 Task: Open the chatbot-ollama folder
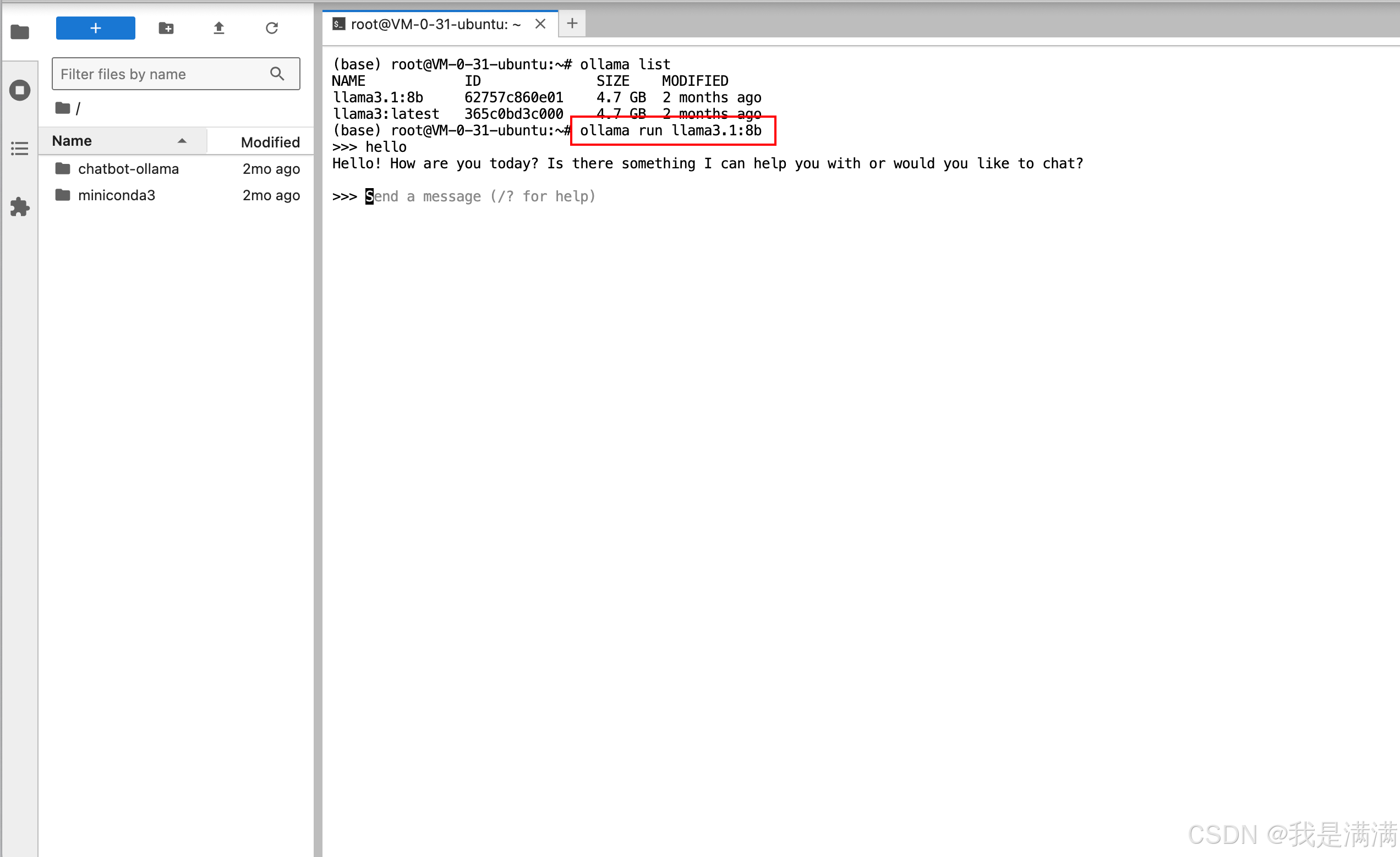pos(128,169)
